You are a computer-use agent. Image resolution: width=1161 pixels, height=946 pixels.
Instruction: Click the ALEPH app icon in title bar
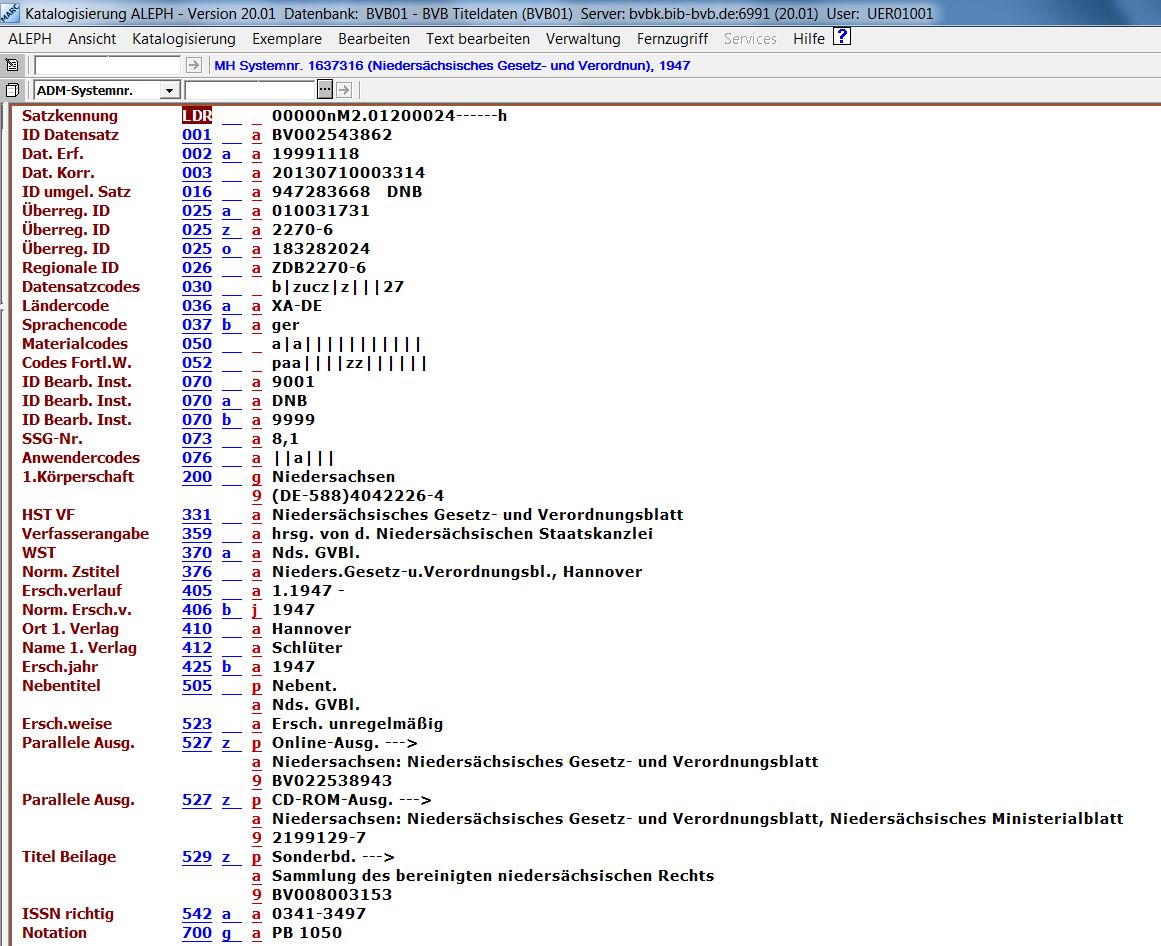click(9, 12)
